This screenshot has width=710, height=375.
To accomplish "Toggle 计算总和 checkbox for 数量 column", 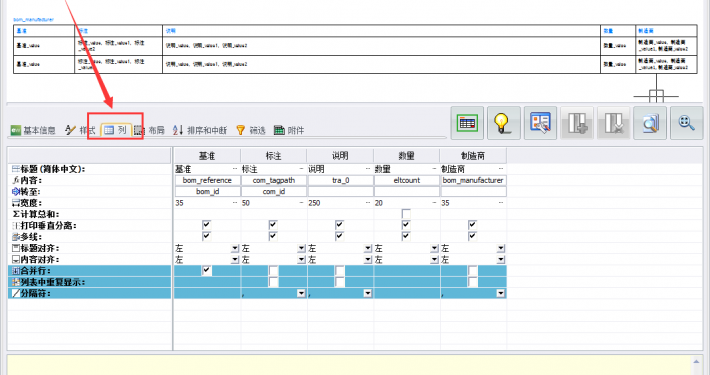I will pyautogui.click(x=406, y=214).
